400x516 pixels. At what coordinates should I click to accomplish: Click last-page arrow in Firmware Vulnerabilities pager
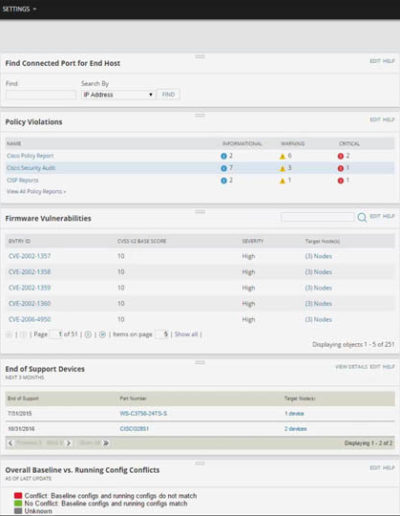point(102,334)
